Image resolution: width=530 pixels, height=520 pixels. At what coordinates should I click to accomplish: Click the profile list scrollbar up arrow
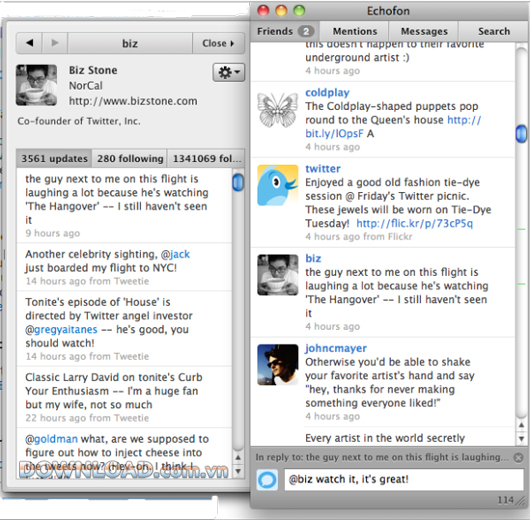tap(238, 458)
